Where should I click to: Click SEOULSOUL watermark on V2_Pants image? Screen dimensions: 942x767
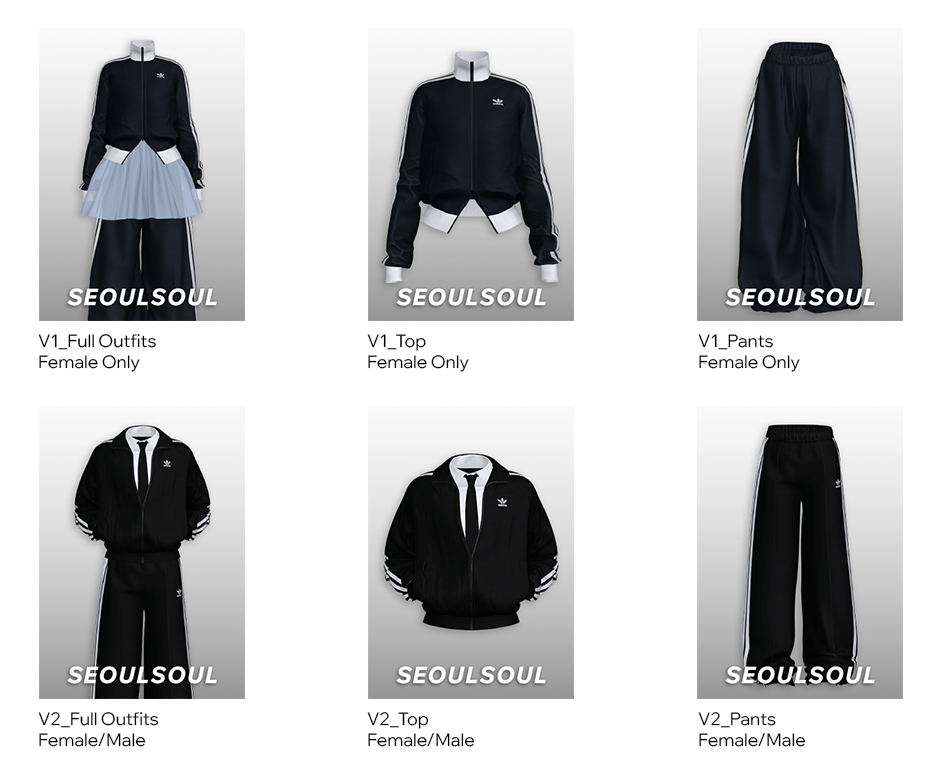click(800, 675)
